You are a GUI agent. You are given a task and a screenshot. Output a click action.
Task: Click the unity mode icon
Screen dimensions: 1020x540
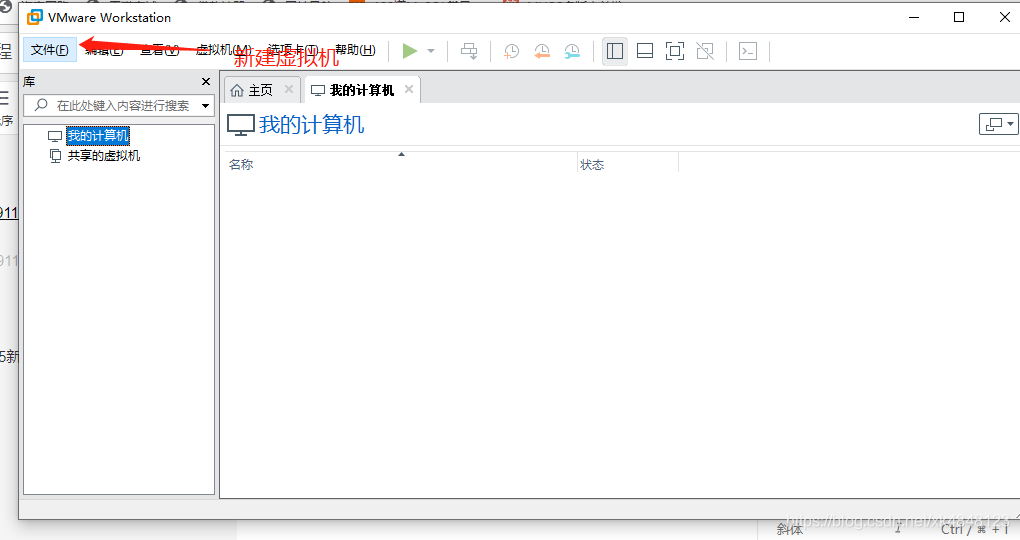[x=705, y=51]
